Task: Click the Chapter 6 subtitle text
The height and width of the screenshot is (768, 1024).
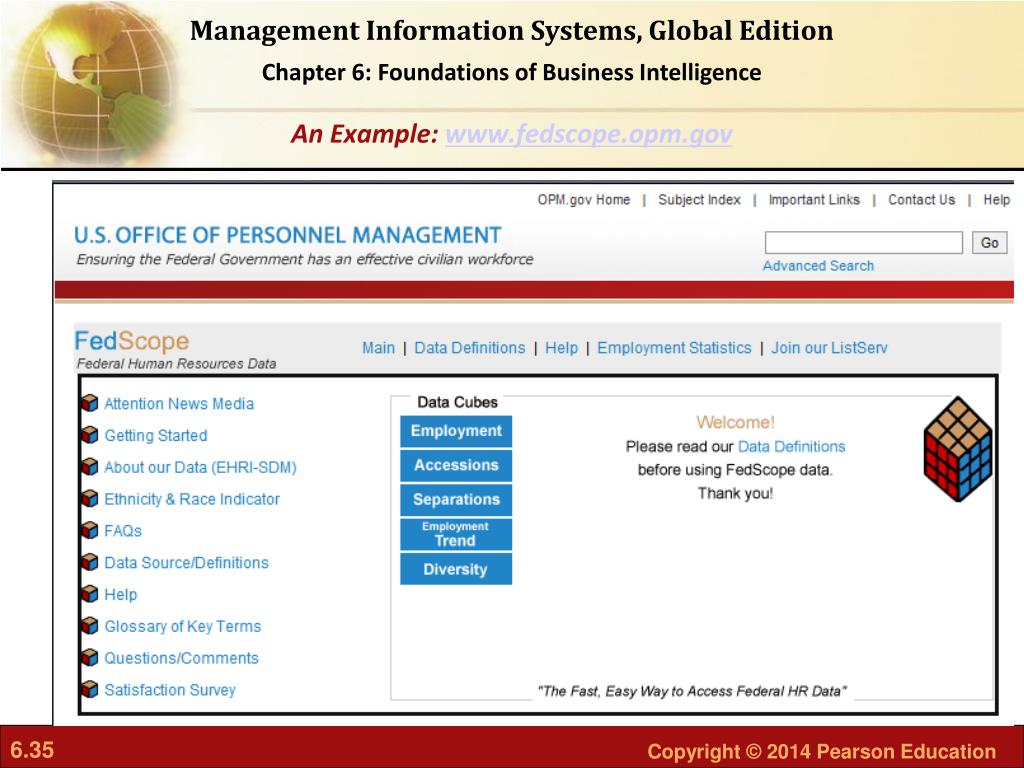Action: point(511,72)
